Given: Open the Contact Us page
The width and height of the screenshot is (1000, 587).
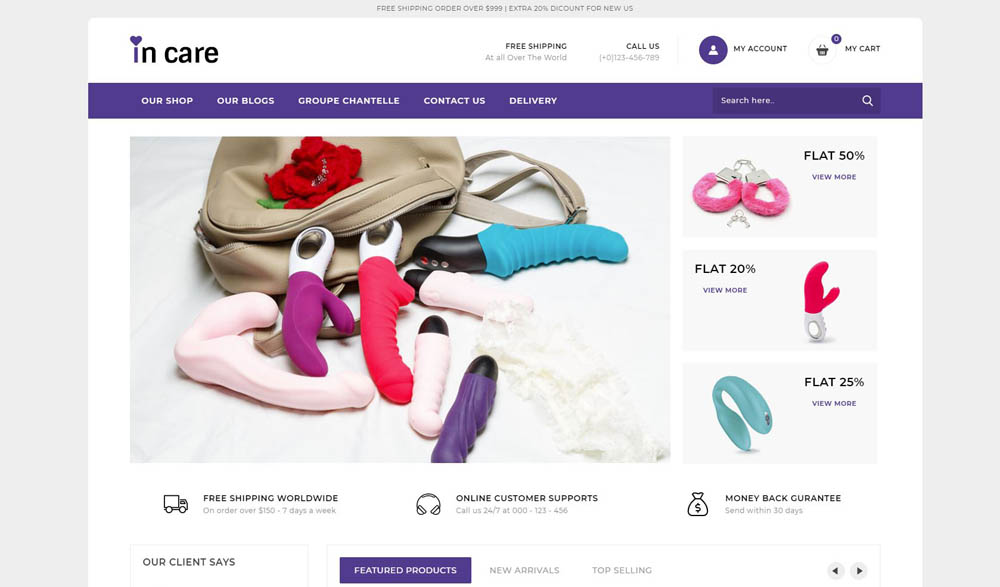Looking at the screenshot, I should click(x=454, y=101).
